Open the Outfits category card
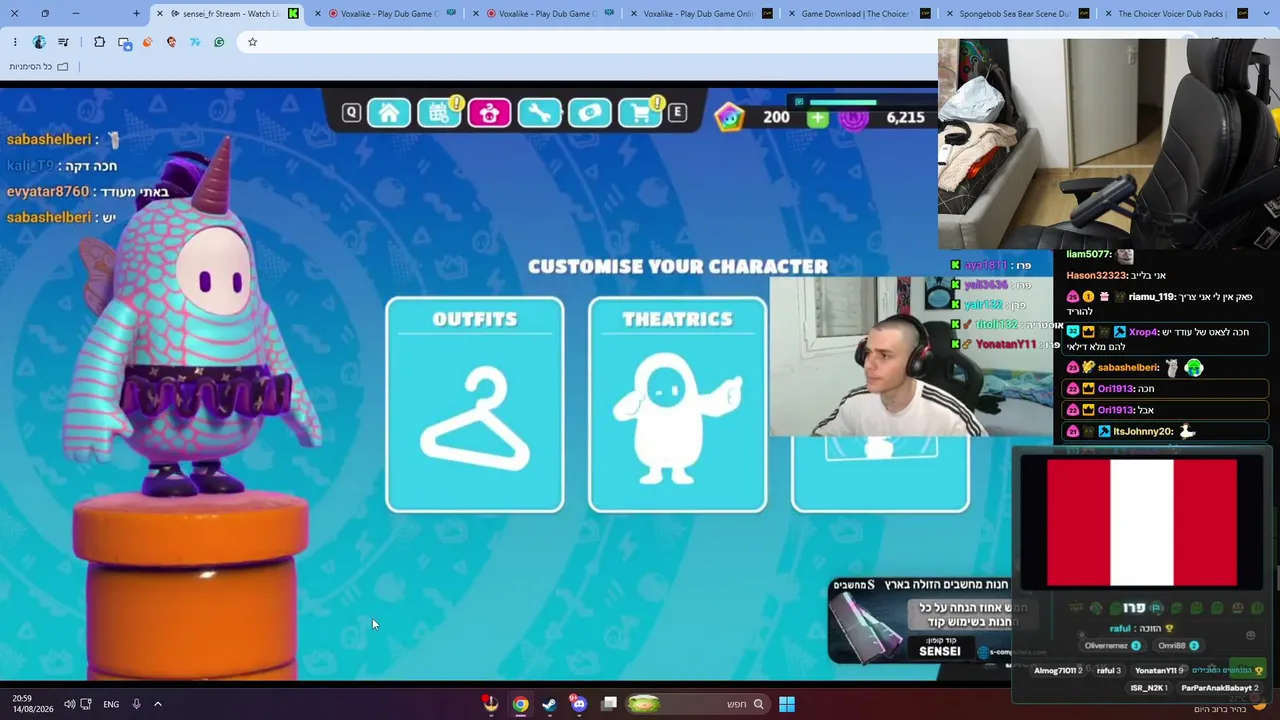Screen dimensions: 1280x720 [475, 405]
